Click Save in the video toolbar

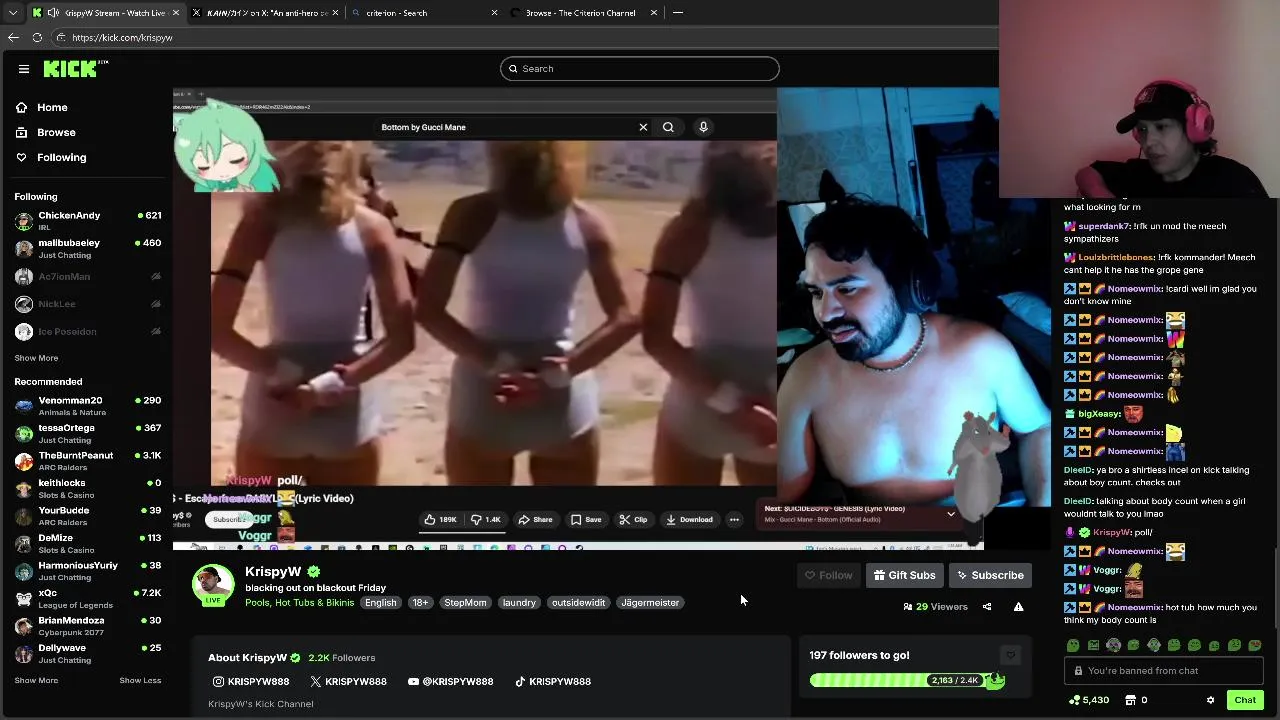click(586, 520)
